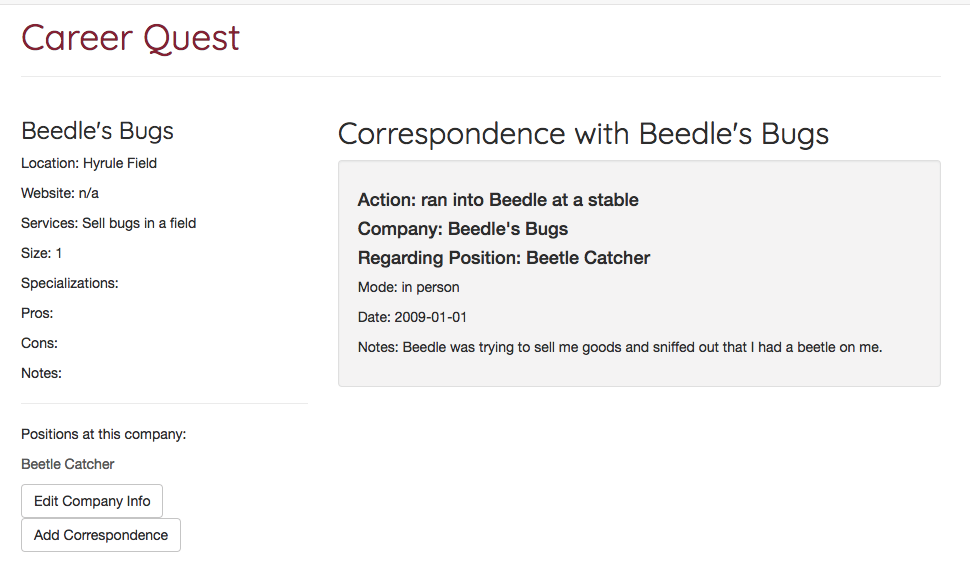Select the Location: Hyrule Field line
This screenshot has width=970, height=587.
(x=89, y=163)
